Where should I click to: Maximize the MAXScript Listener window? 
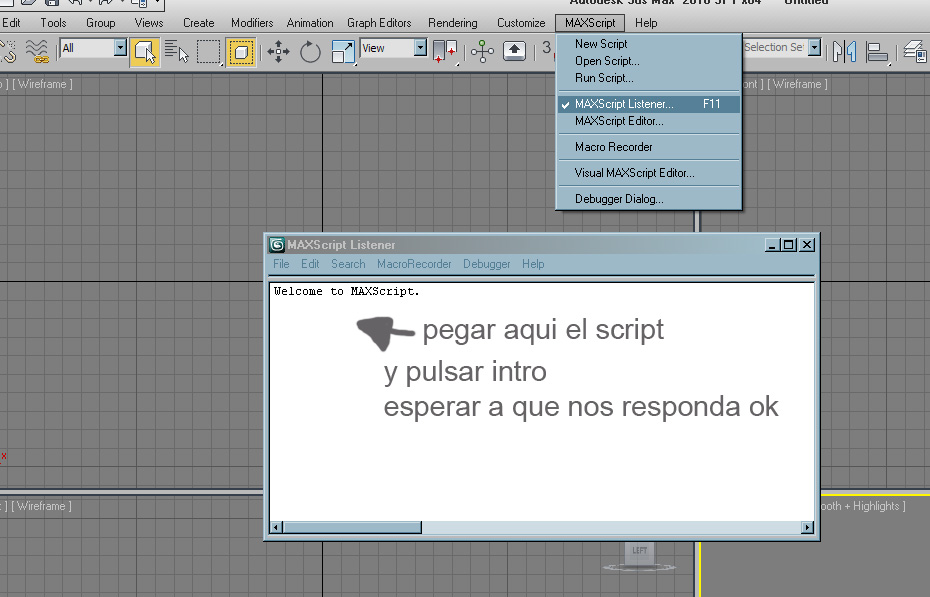click(x=789, y=245)
